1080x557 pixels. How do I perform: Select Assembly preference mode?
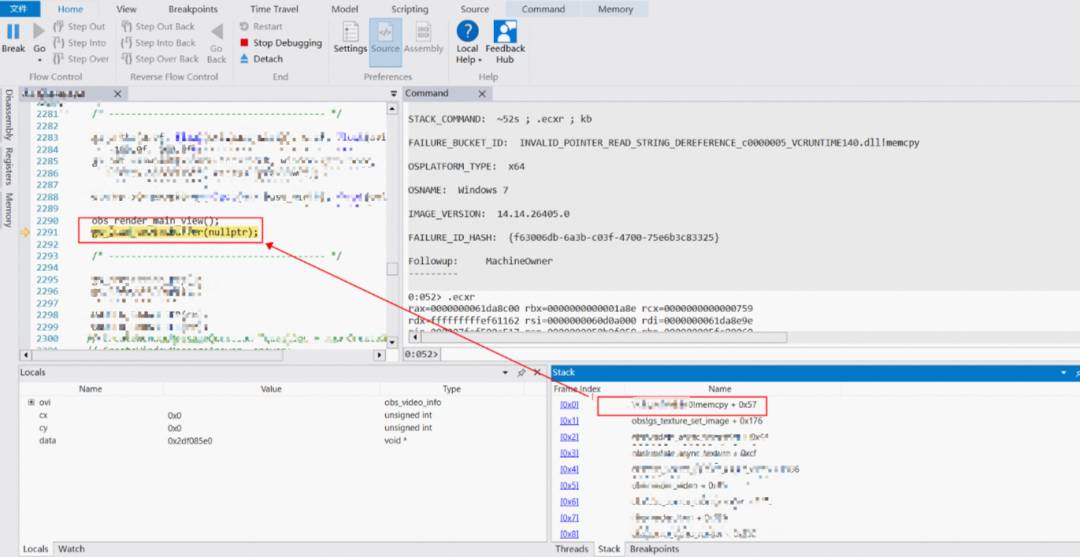point(424,39)
